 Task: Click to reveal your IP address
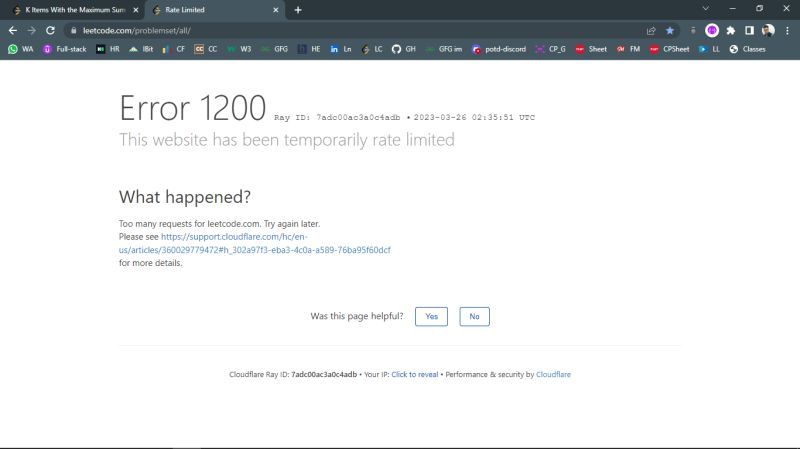point(415,375)
